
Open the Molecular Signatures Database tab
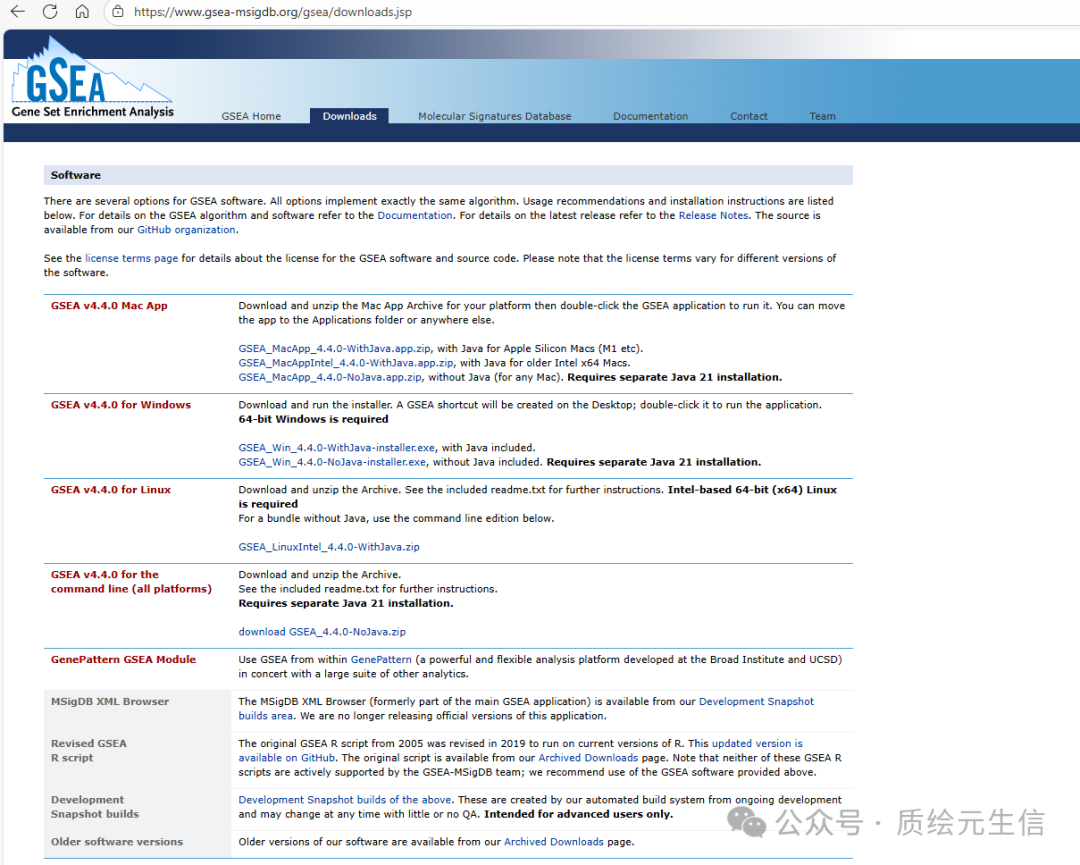pyautogui.click(x=495, y=116)
